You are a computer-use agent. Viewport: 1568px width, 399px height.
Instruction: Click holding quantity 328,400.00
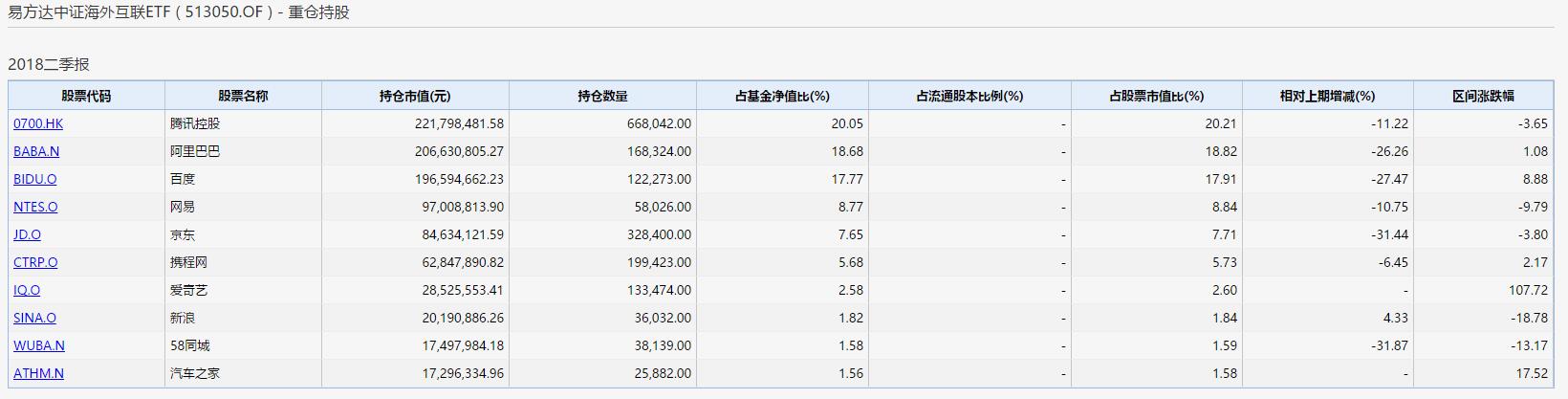point(659,234)
